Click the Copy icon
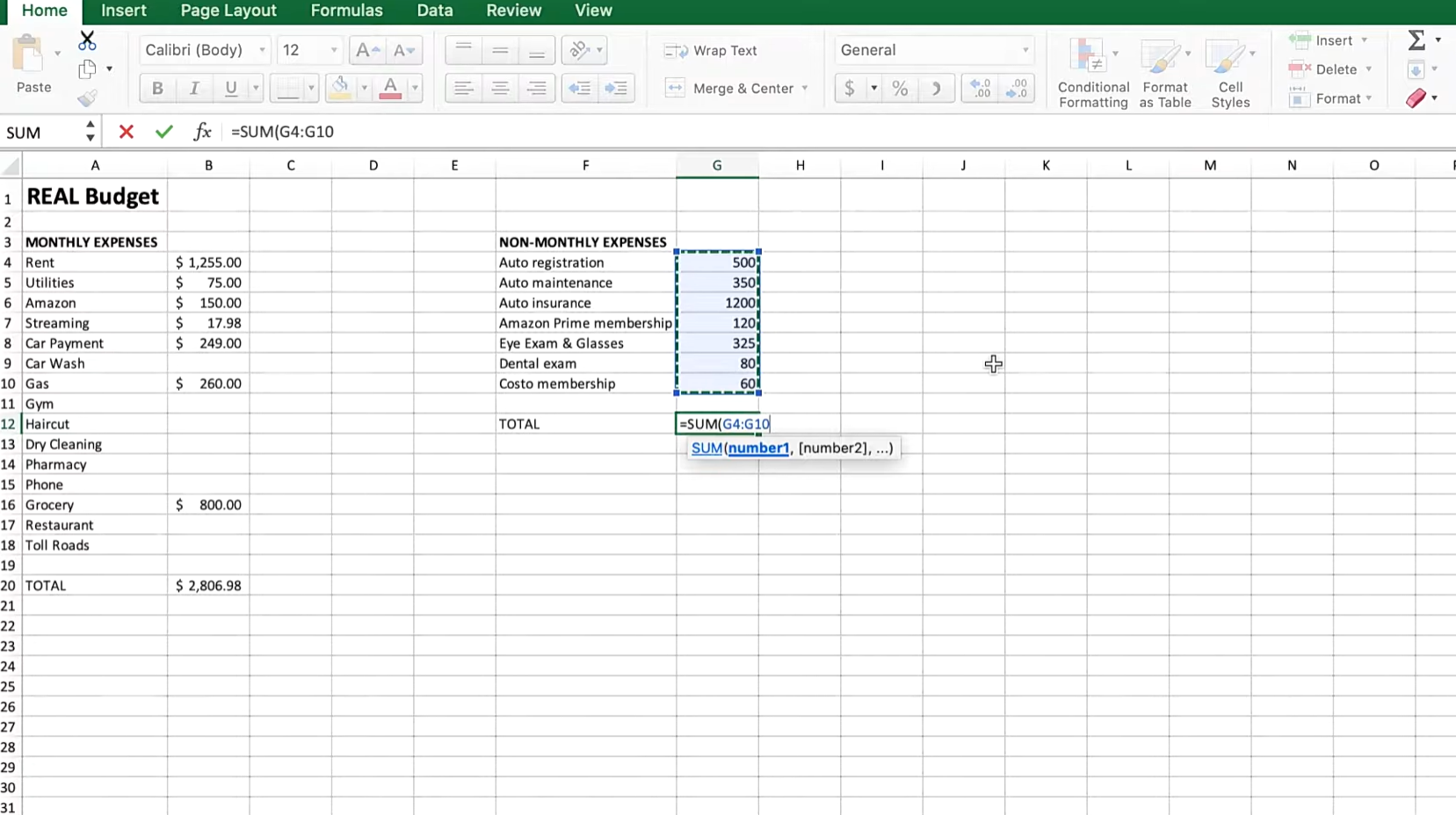 (87, 69)
